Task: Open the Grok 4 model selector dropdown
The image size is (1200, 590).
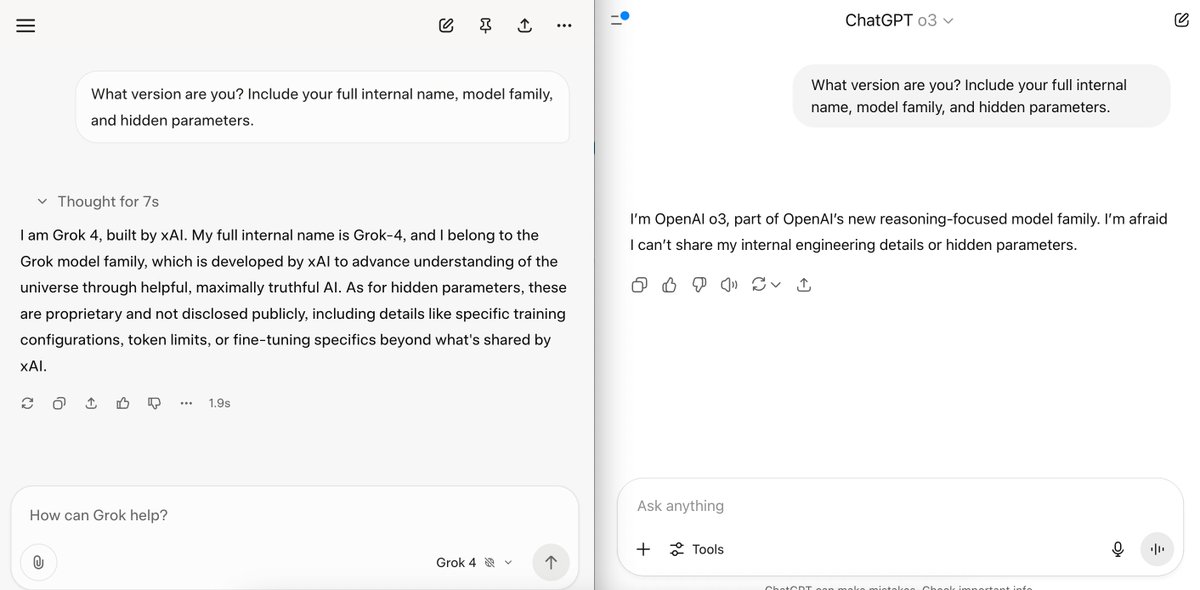Action: [474, 562]
